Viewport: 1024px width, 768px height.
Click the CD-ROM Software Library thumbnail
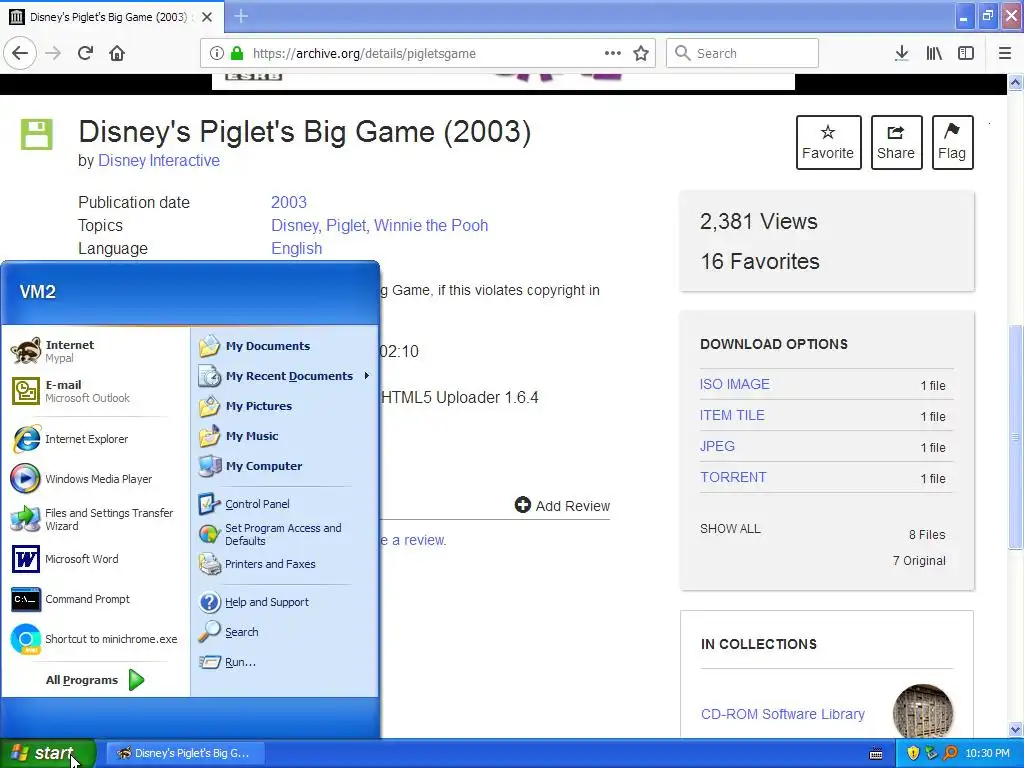[923, 712]
